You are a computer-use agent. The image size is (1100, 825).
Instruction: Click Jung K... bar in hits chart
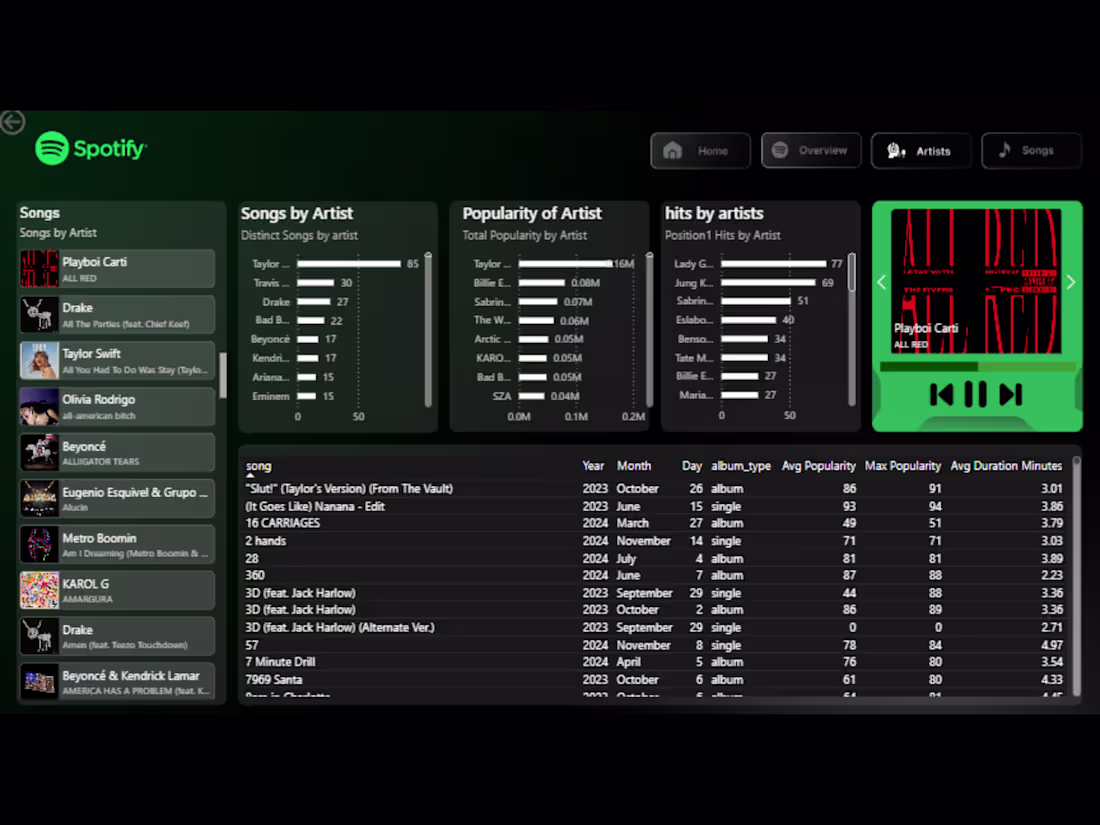[769, 283]
